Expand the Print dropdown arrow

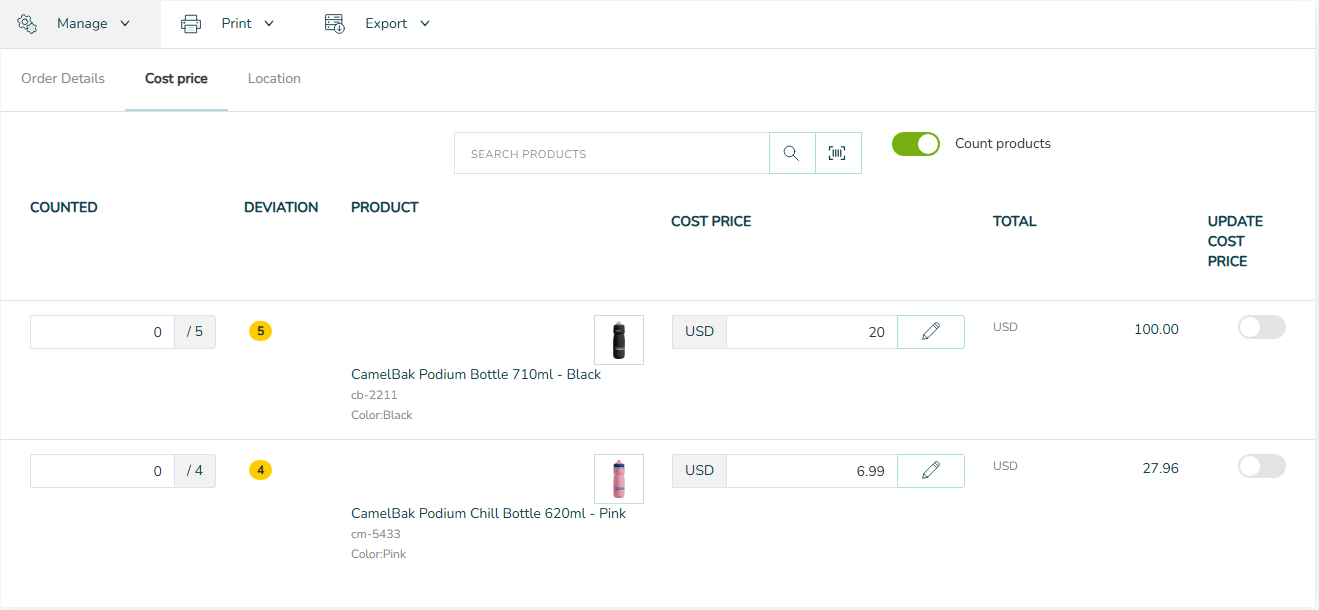[269, 24]
